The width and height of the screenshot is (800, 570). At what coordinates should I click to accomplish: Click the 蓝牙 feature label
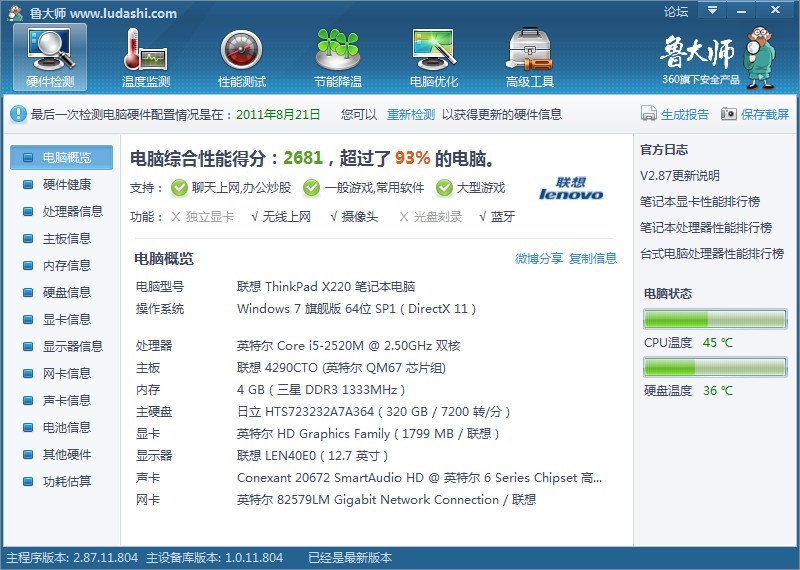click(x=503, y=217)
